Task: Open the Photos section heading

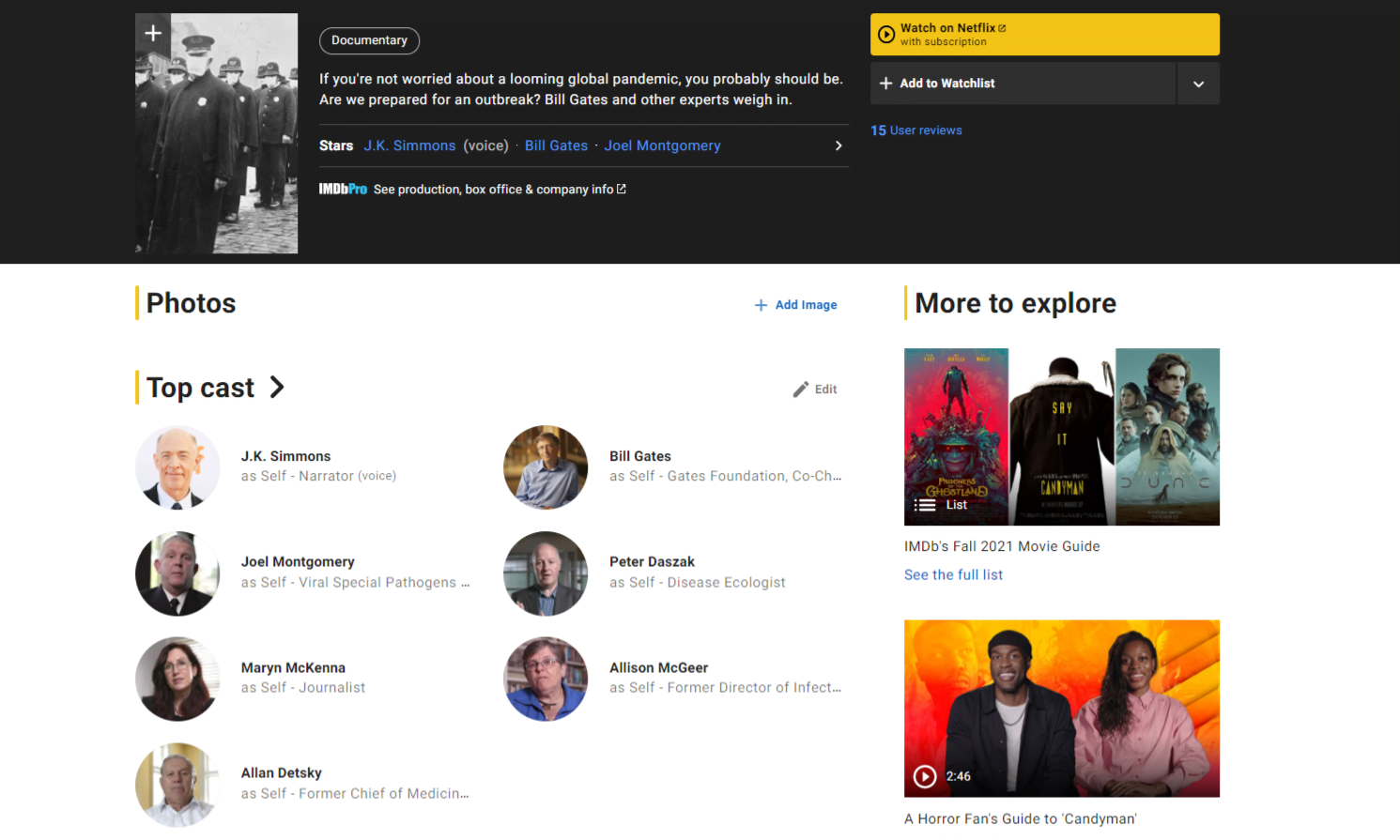Action: pos(191,303)
